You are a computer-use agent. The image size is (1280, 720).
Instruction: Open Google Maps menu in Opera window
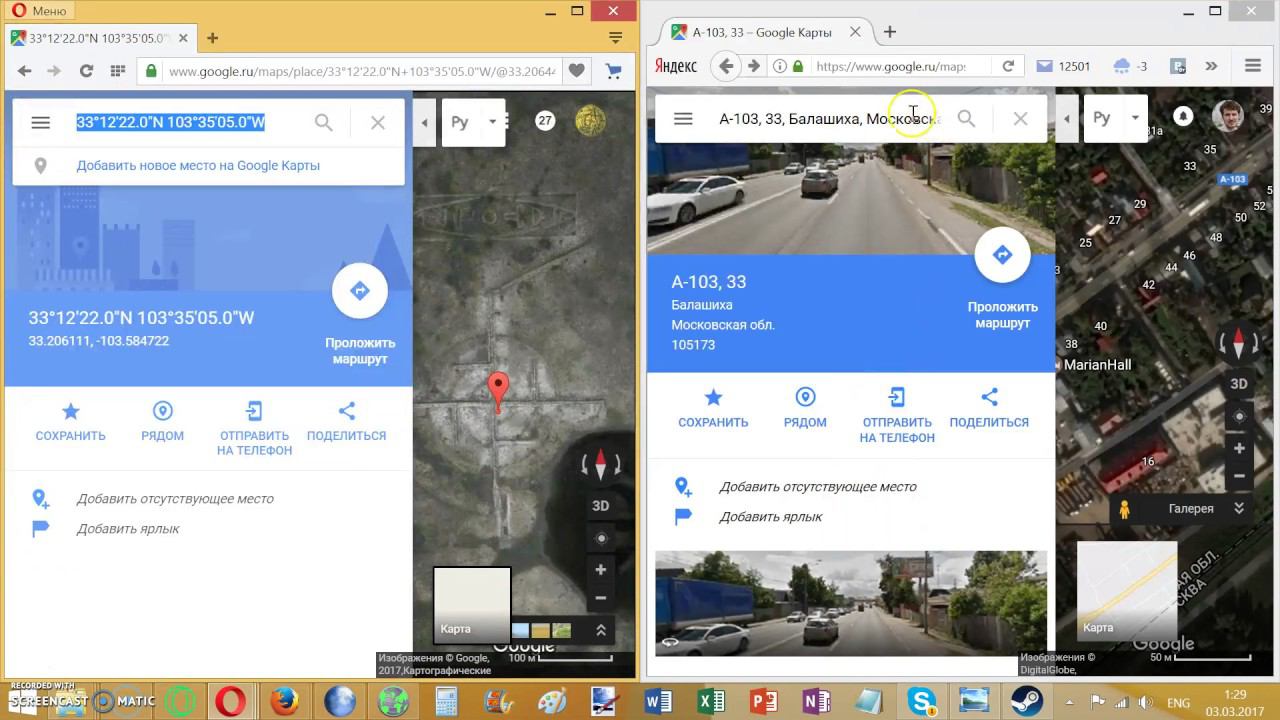pyautogui.click(x=40, y=122)
